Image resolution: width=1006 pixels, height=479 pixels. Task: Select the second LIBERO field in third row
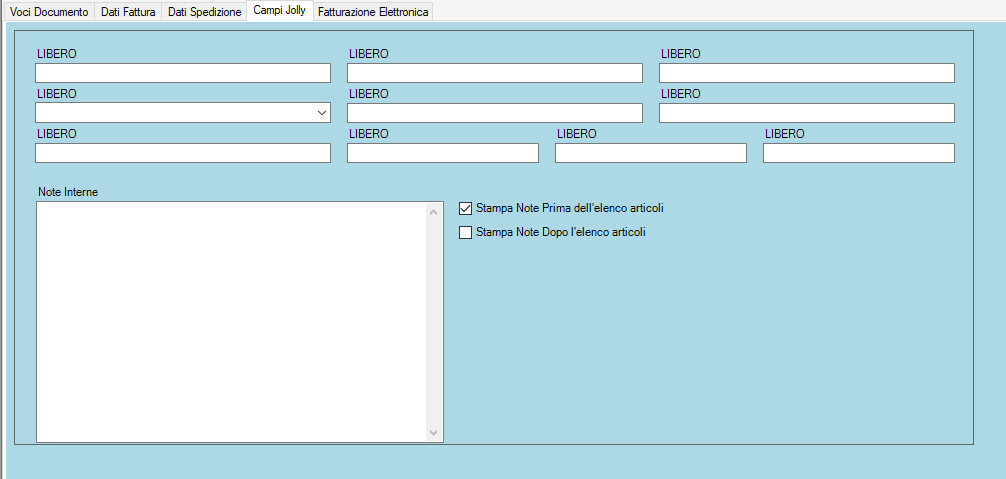tap(443, 153)
